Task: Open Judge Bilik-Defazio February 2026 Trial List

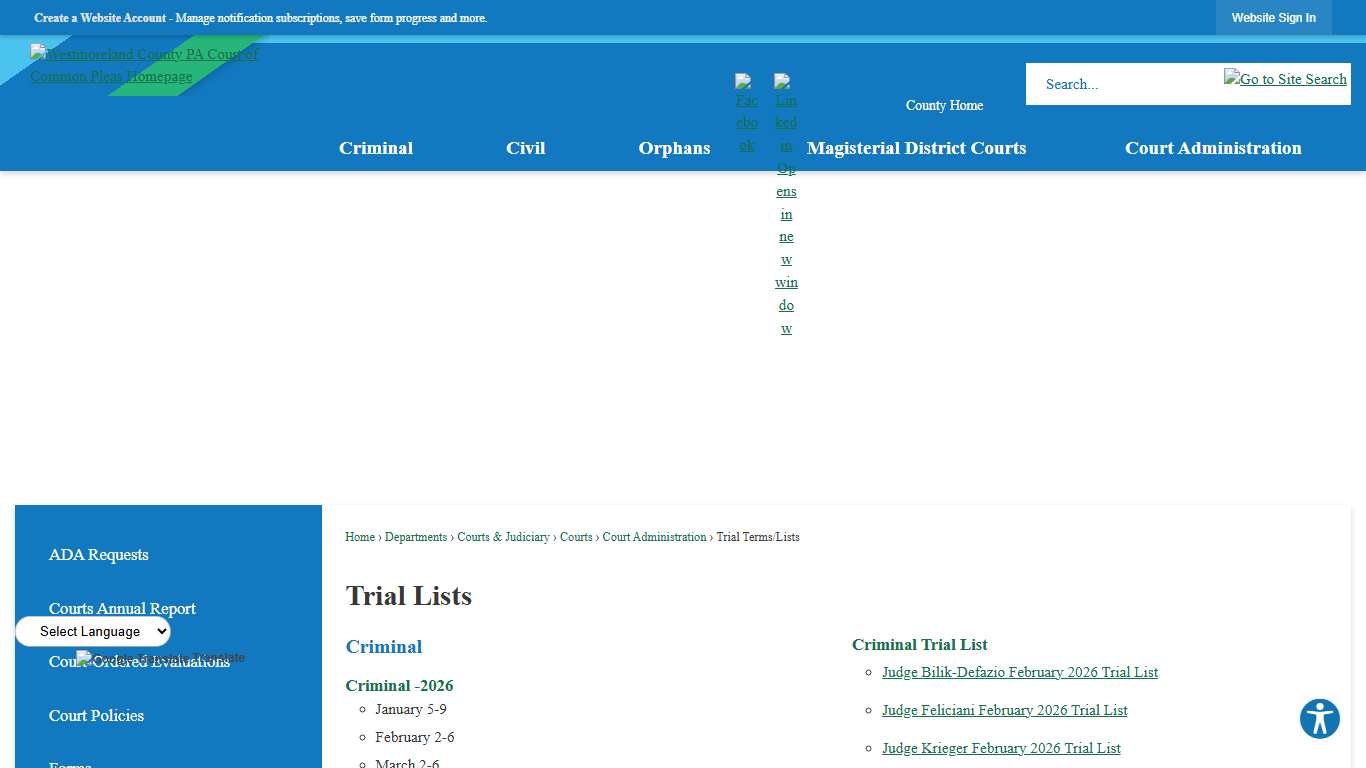Action: [x=1020, y=672]
